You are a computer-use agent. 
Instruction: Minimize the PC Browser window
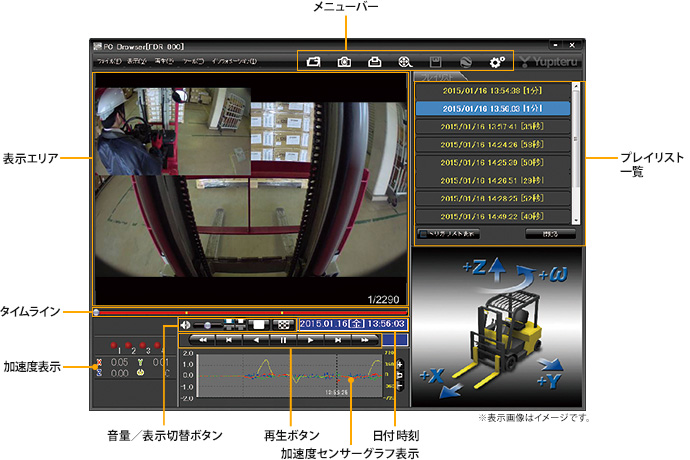(x=556, y=45)
